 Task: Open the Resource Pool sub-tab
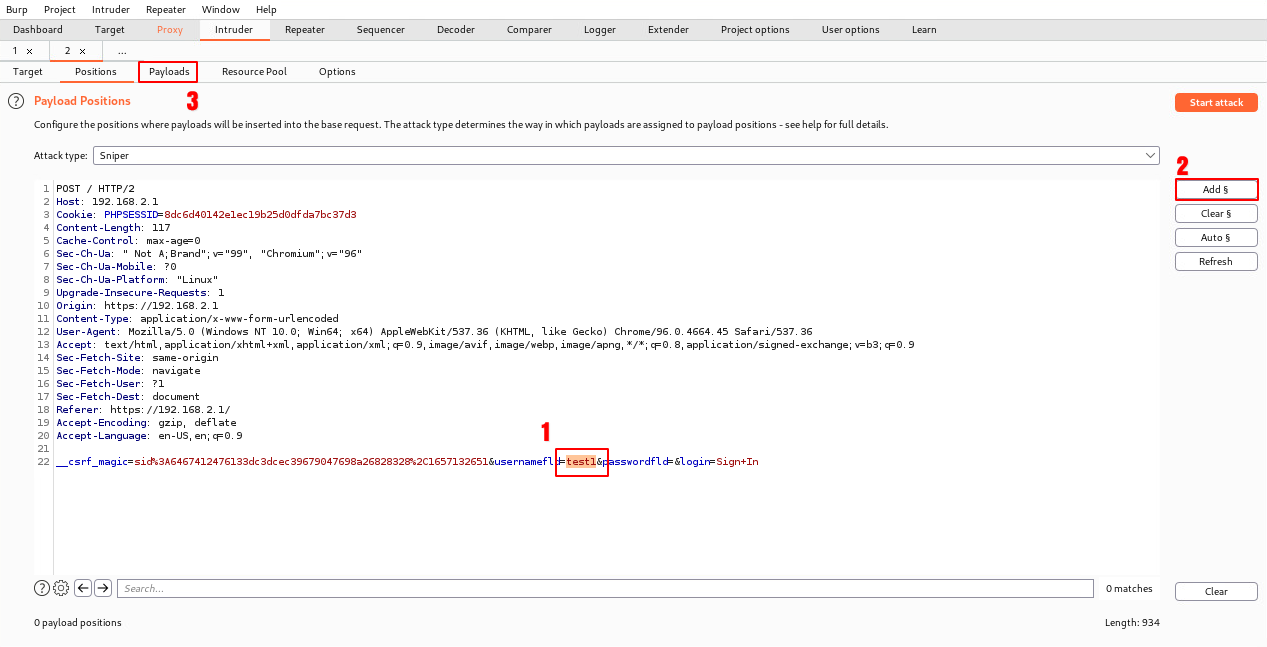click(x=254, y=72)
